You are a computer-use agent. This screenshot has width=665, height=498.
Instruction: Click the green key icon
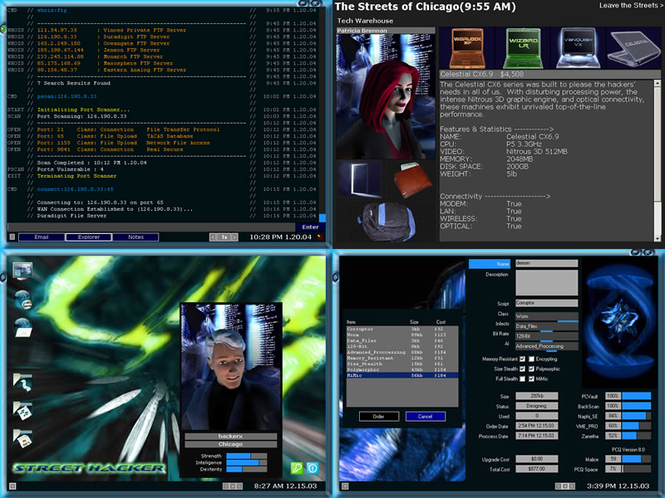(296, 468)
